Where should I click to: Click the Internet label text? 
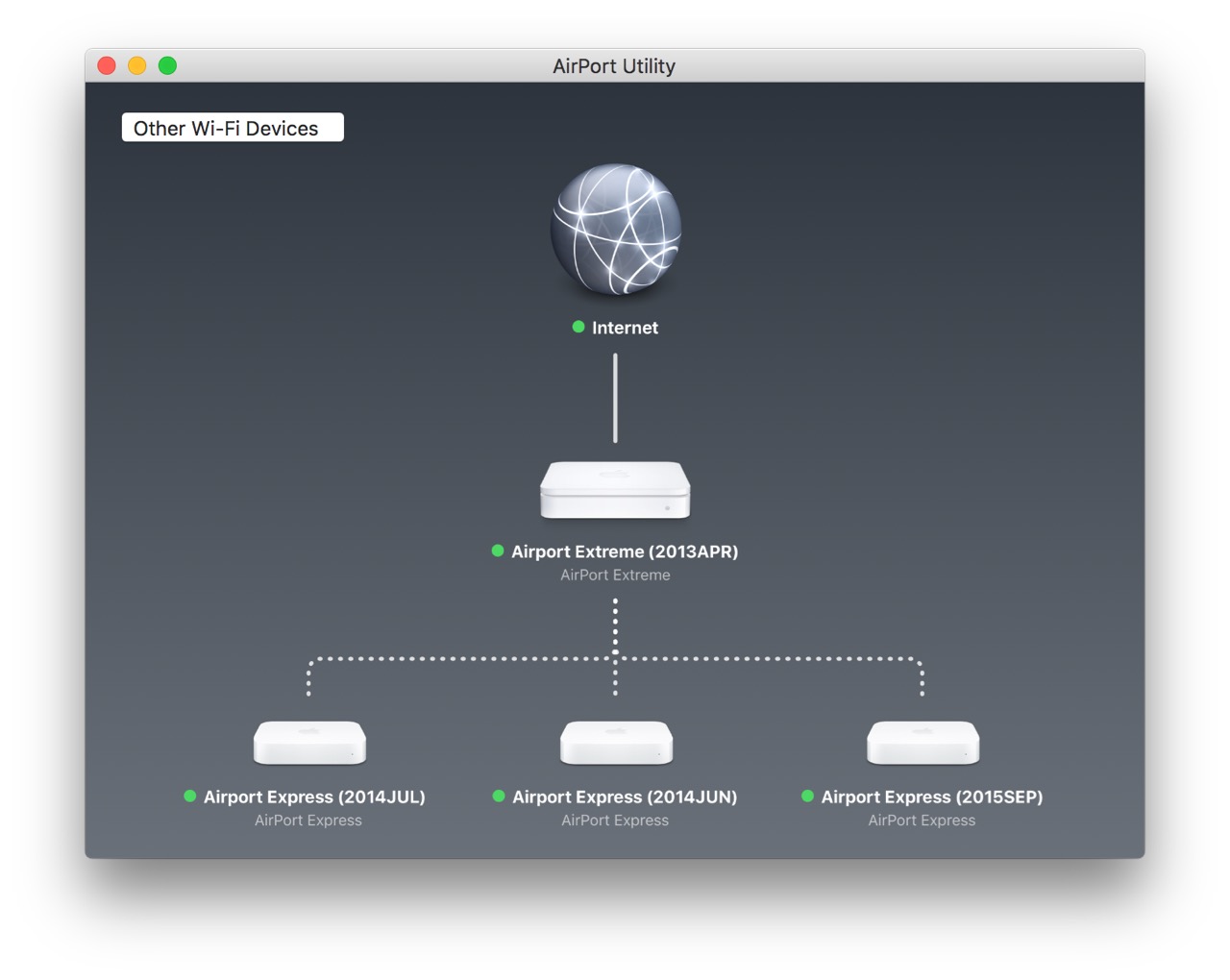[x=625, y=328]
